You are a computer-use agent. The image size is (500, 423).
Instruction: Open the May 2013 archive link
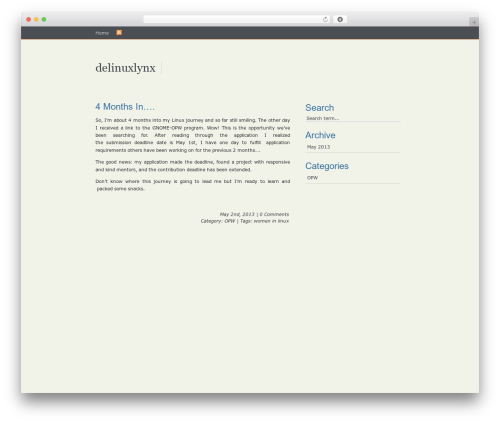click(318, 147)
